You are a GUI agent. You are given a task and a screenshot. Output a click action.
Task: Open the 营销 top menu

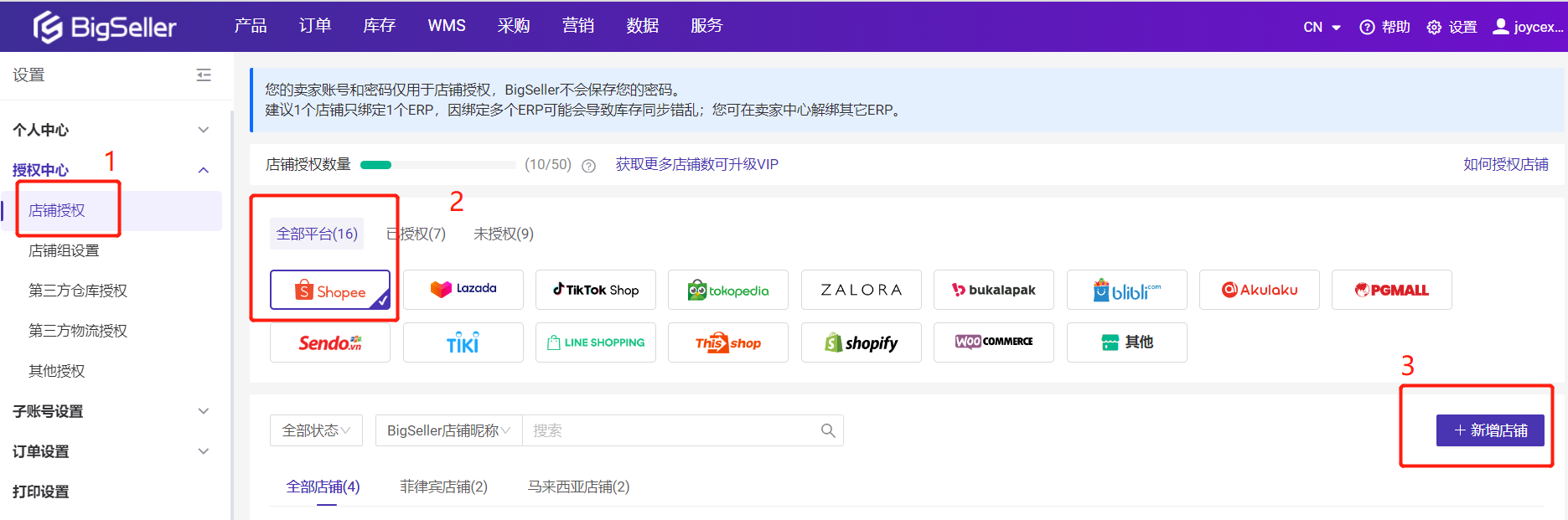pyautogui.click(x=578, y=26)
